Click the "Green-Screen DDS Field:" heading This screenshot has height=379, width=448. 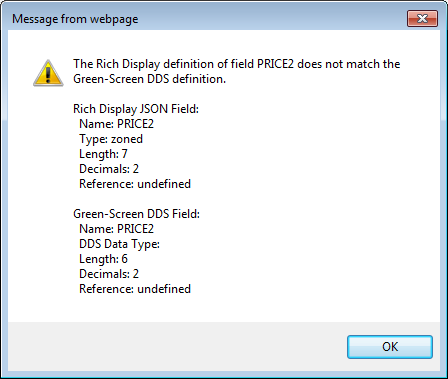pos(136,214)
